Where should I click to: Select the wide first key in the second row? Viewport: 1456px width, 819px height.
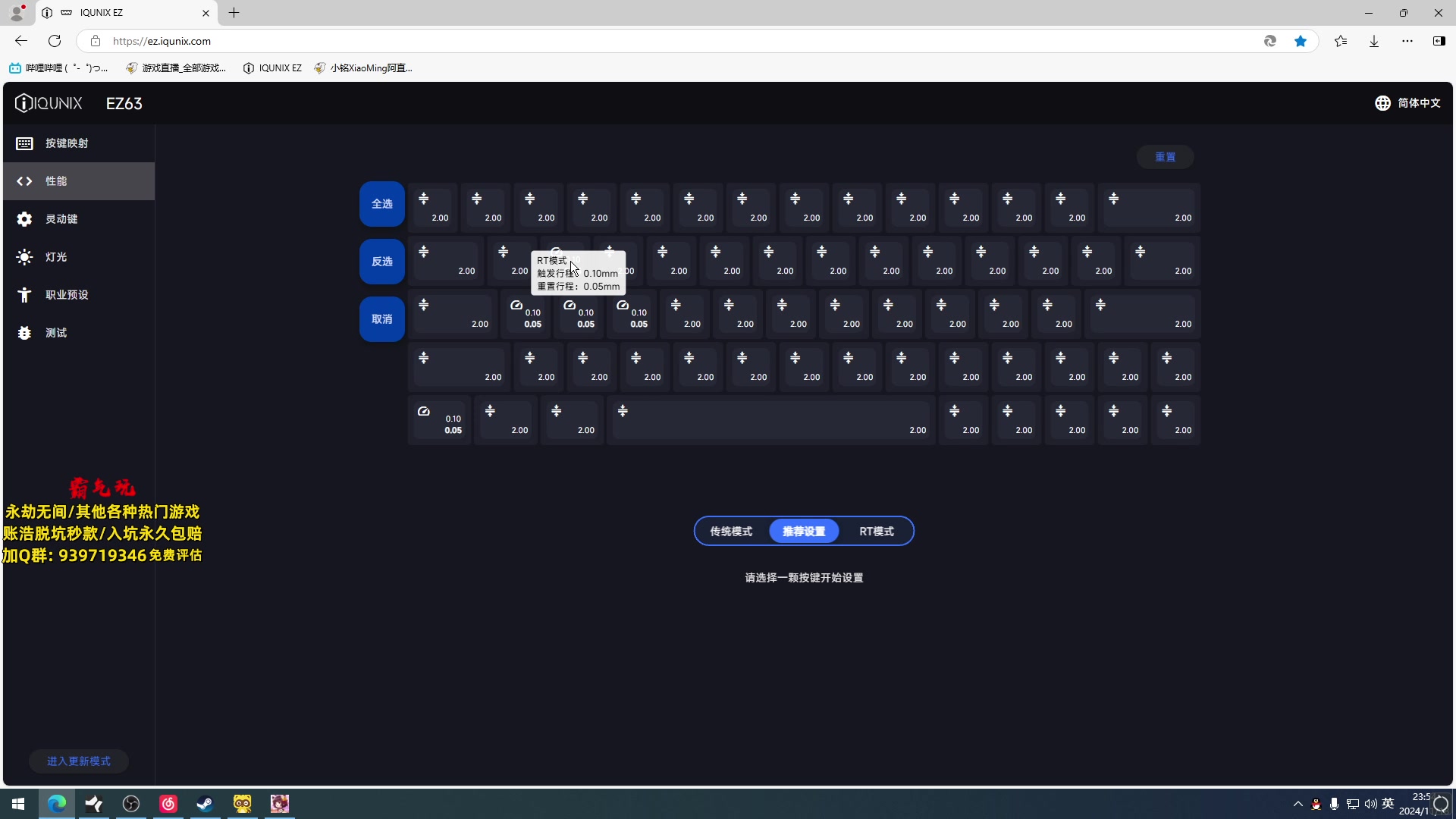point(446,261)
